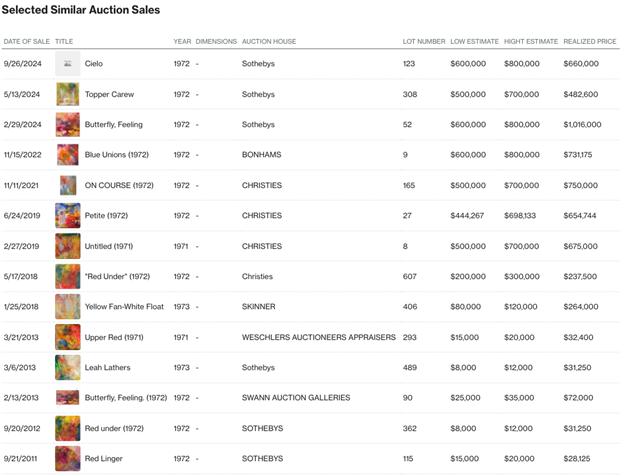Image resolution: width=624 pixels, height=476 pixels.
Task: Click the Title column header
Action: 64,42
